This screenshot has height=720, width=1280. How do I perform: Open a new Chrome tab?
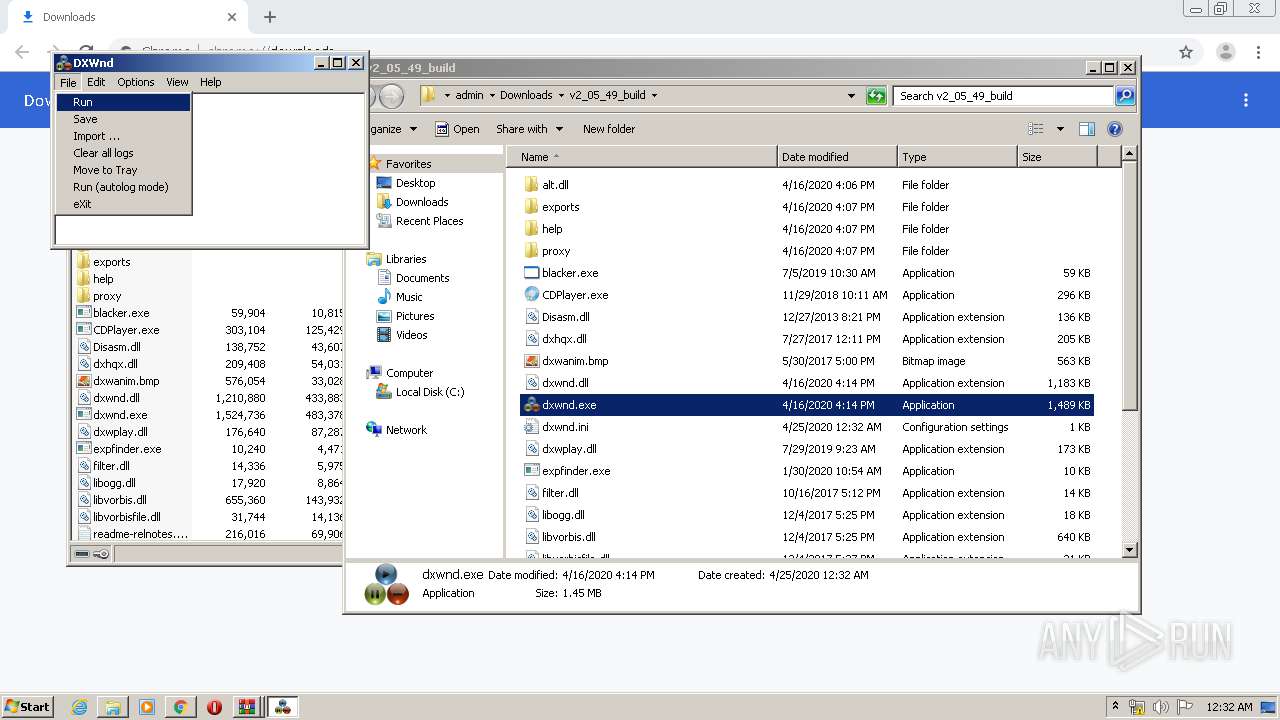tap(269, 17)
